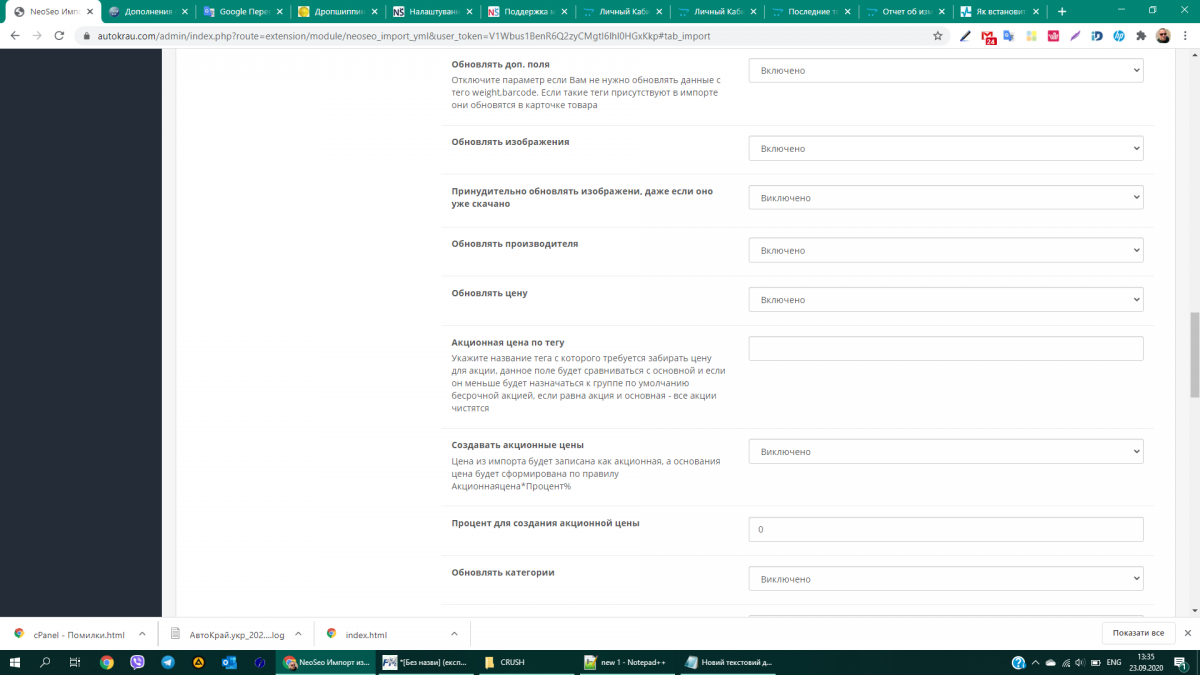Open the 'Обновлять цену' dropdown
This screenshot has width=1200, height=675.
click(946, 299)
